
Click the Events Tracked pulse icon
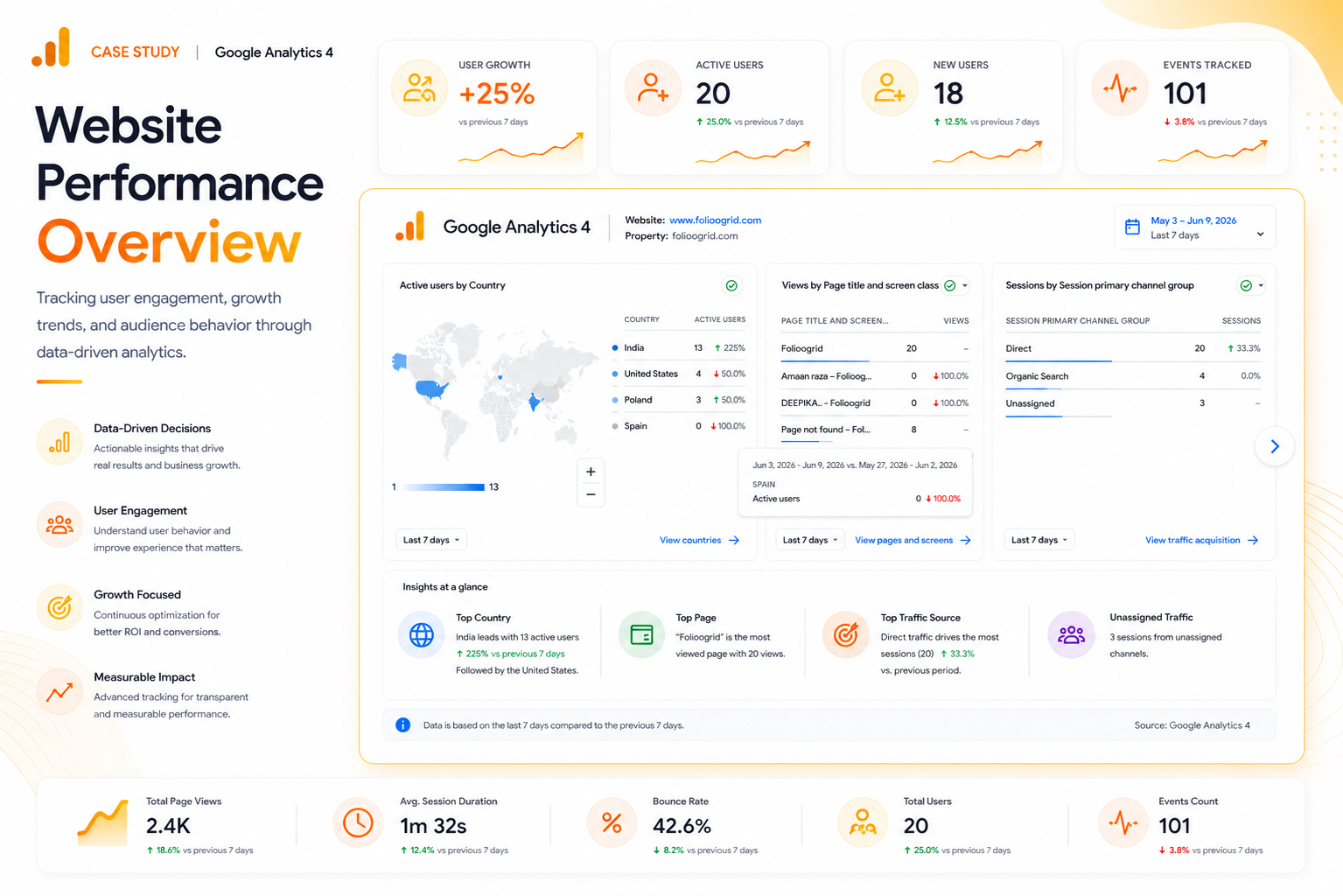[x=1120, y=88]
